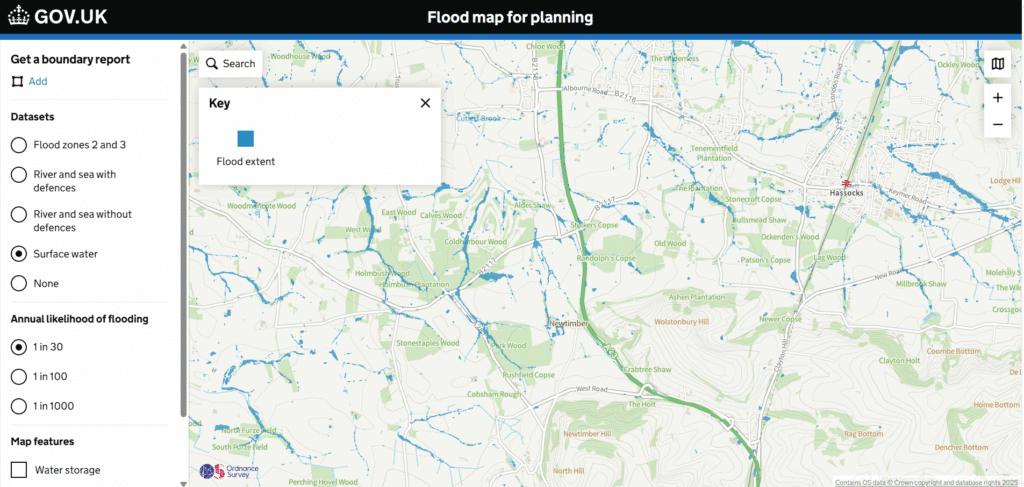Click the Flood map for planning title
This screenshot has width=1024, height=487.
click(510, 17)
